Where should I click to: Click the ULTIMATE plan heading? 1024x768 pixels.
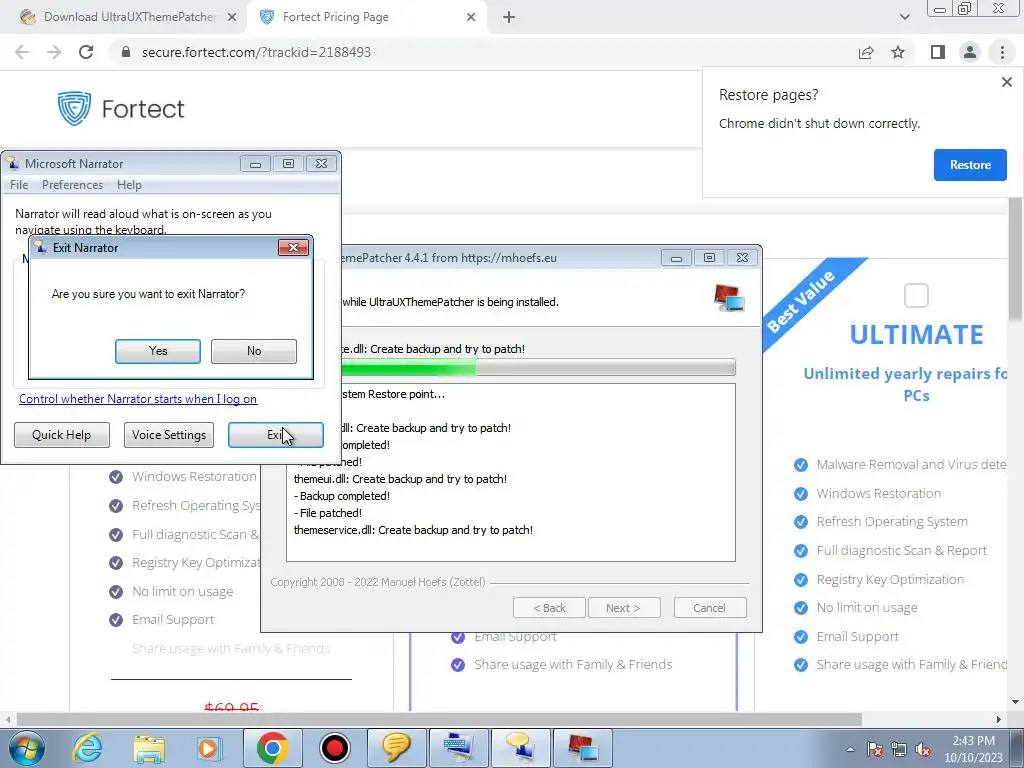[916, 335]
